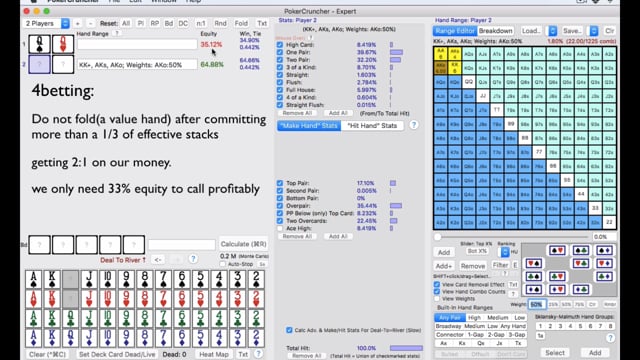Screen dimensions: 640x360
Task: Open help next to Deal To River
Action: point(193,259)
